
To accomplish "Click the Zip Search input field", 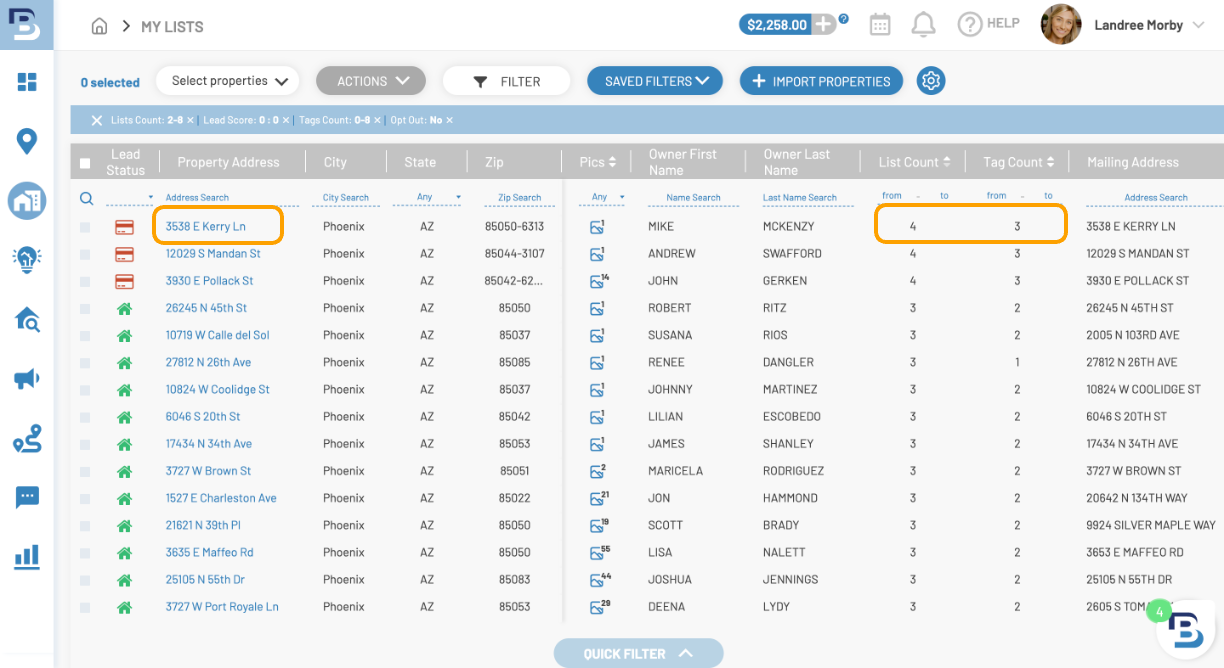I will coord(520,198).
